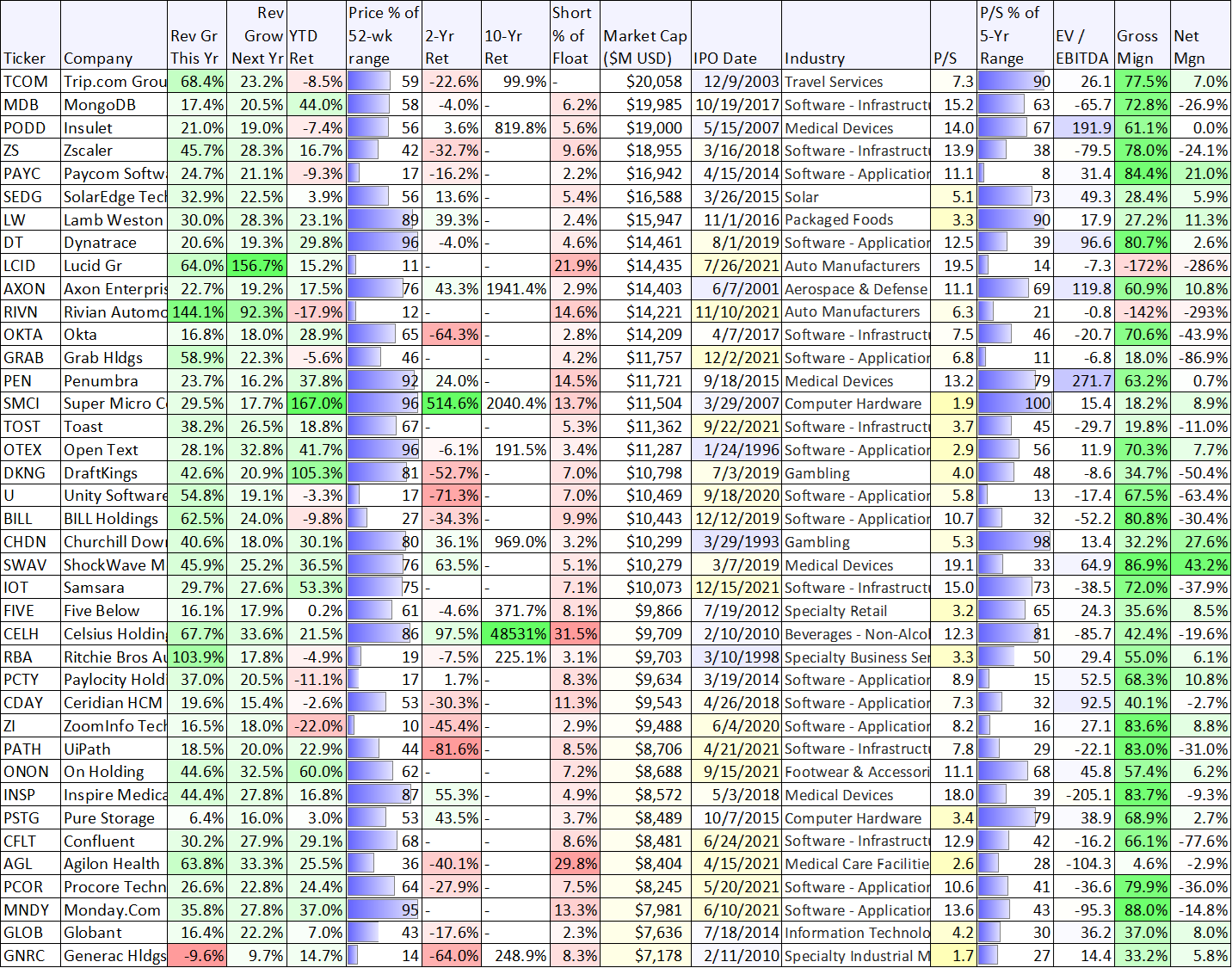
Task: Click Dynatrace's $14,461 market cap
Action: [645, 243]
